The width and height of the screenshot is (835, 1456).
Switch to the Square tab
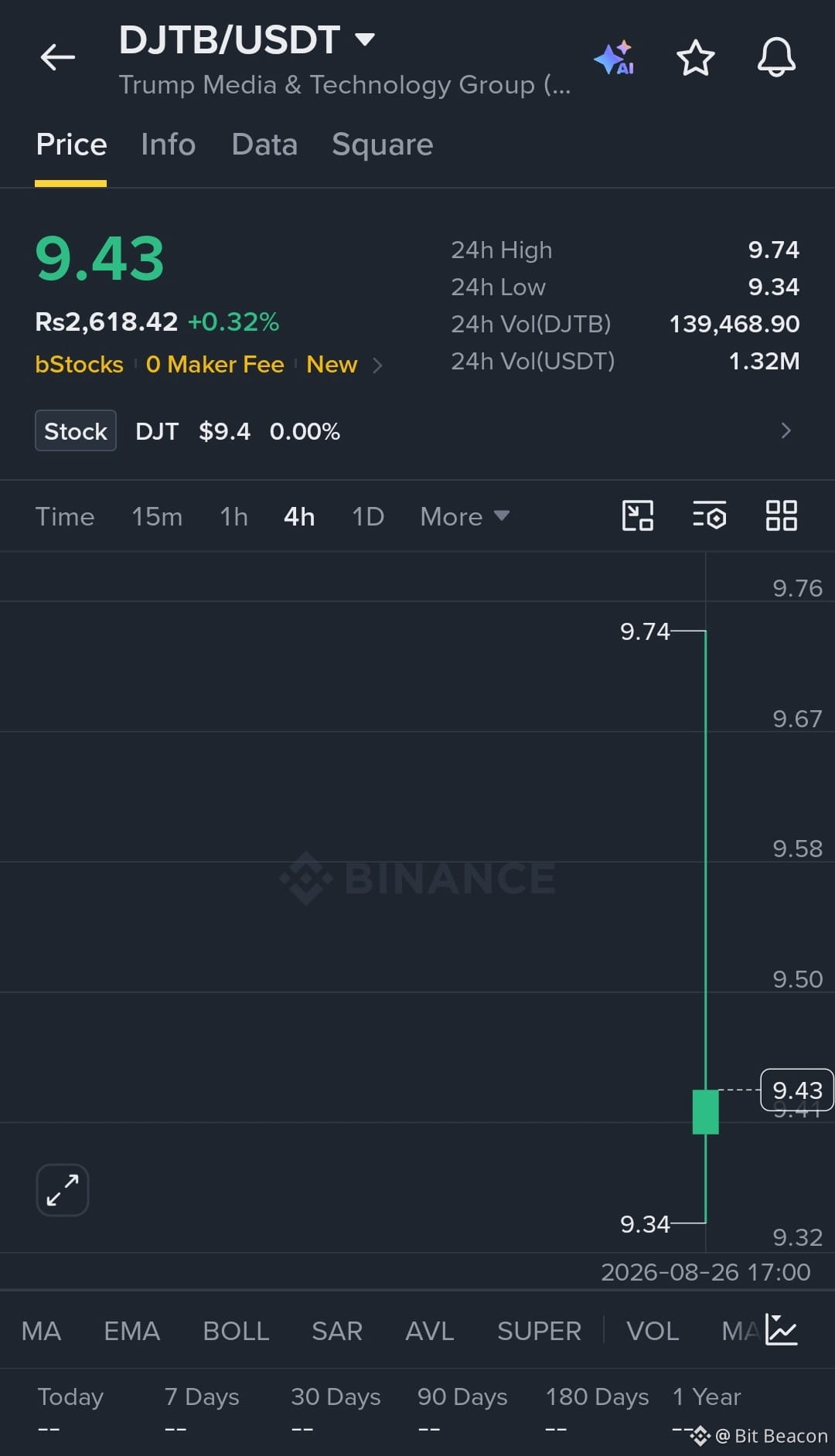pyautogui.click(x=383, y=145)
